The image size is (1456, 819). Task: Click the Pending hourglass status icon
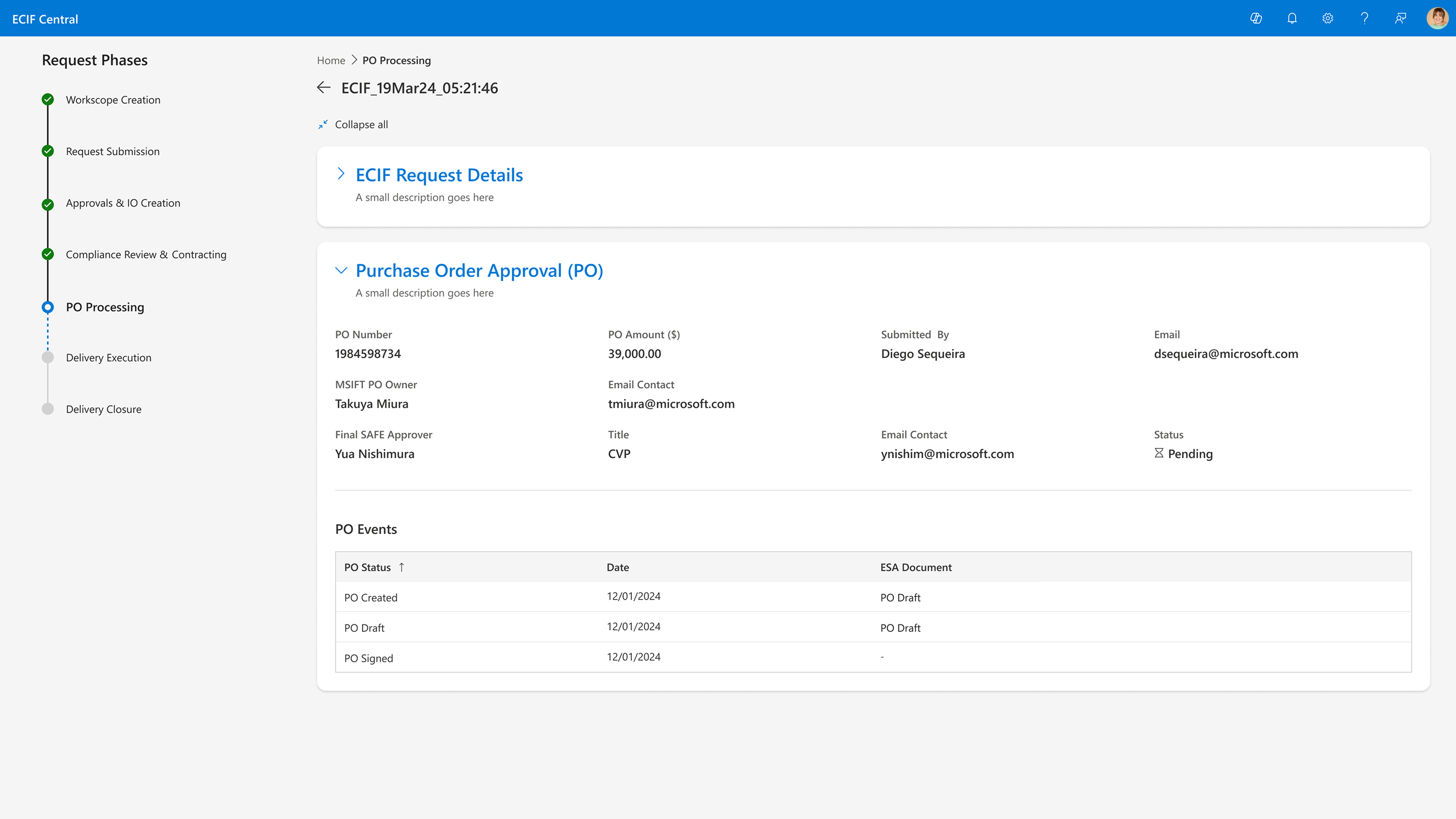(1159, 453)
